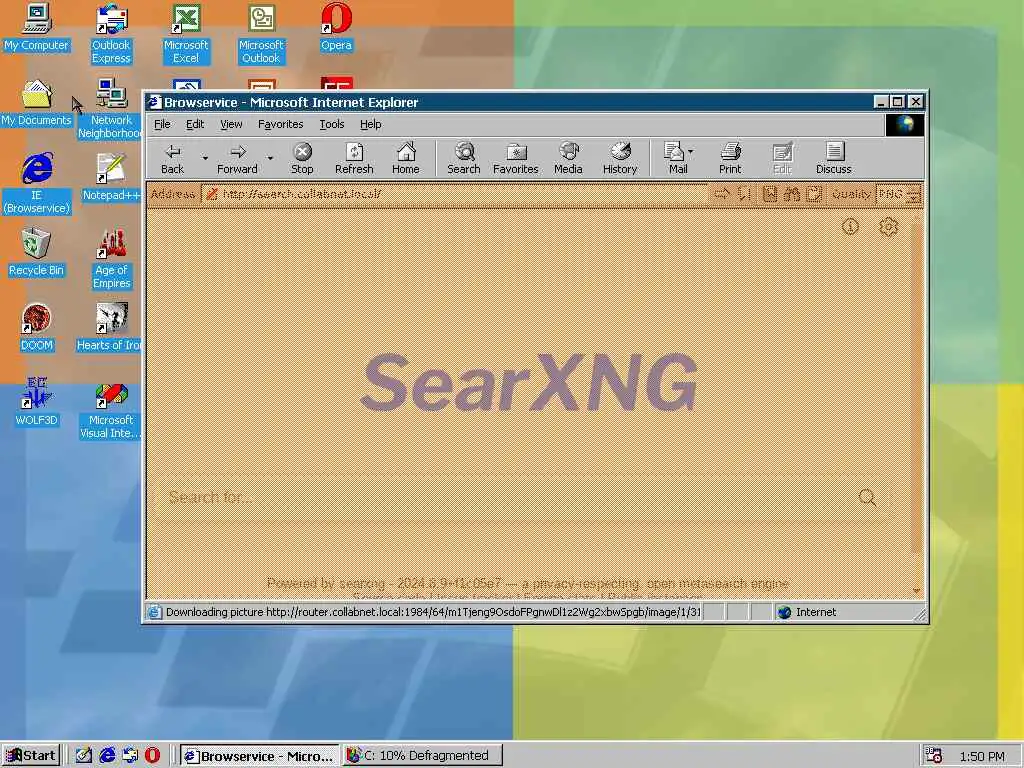Expand the Back button history dropdown
Image resolution: width=1024 pixels, height=768 pixels.
point(204,159)
